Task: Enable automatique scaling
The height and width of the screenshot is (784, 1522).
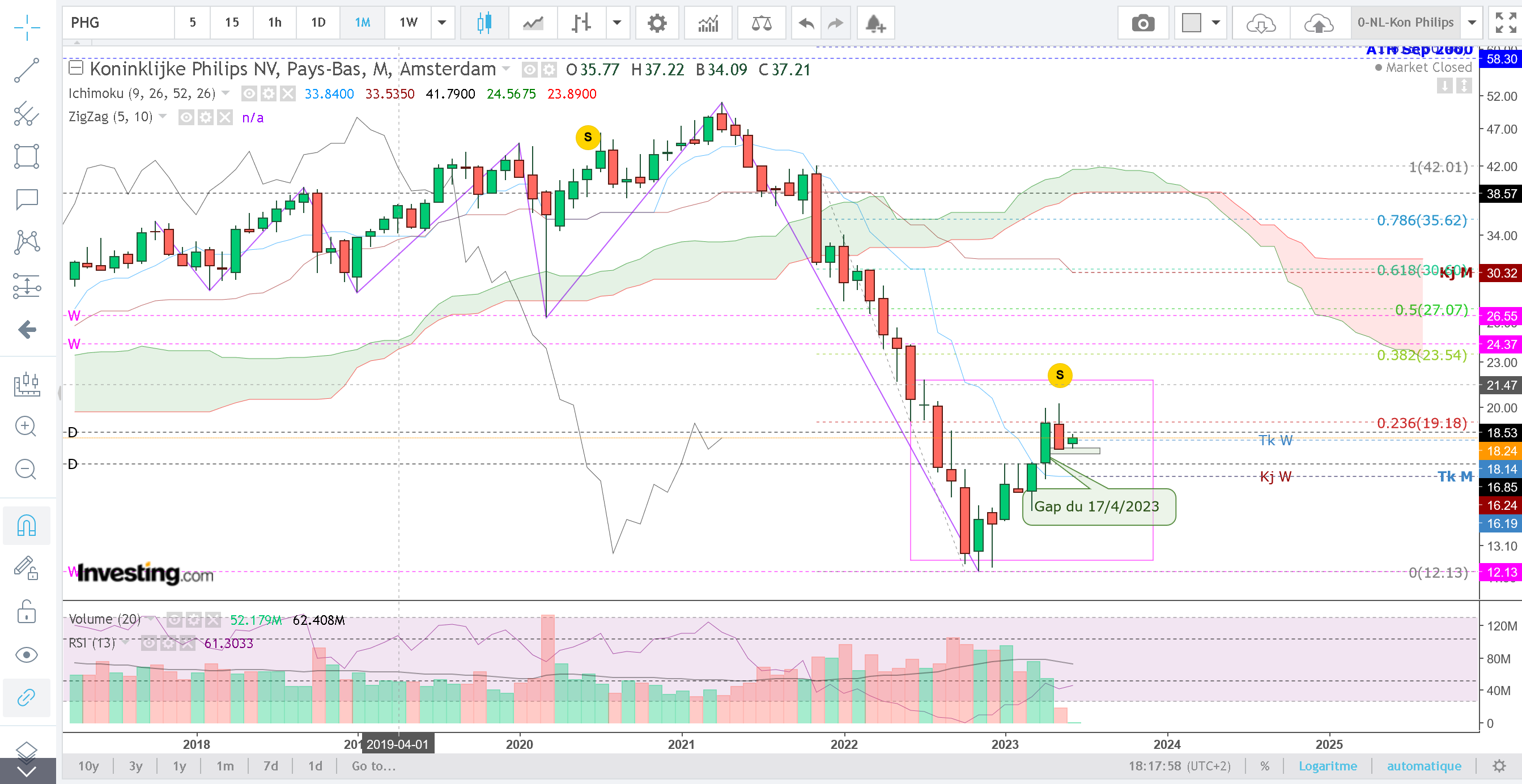Action: click(x=1423, y=766)
